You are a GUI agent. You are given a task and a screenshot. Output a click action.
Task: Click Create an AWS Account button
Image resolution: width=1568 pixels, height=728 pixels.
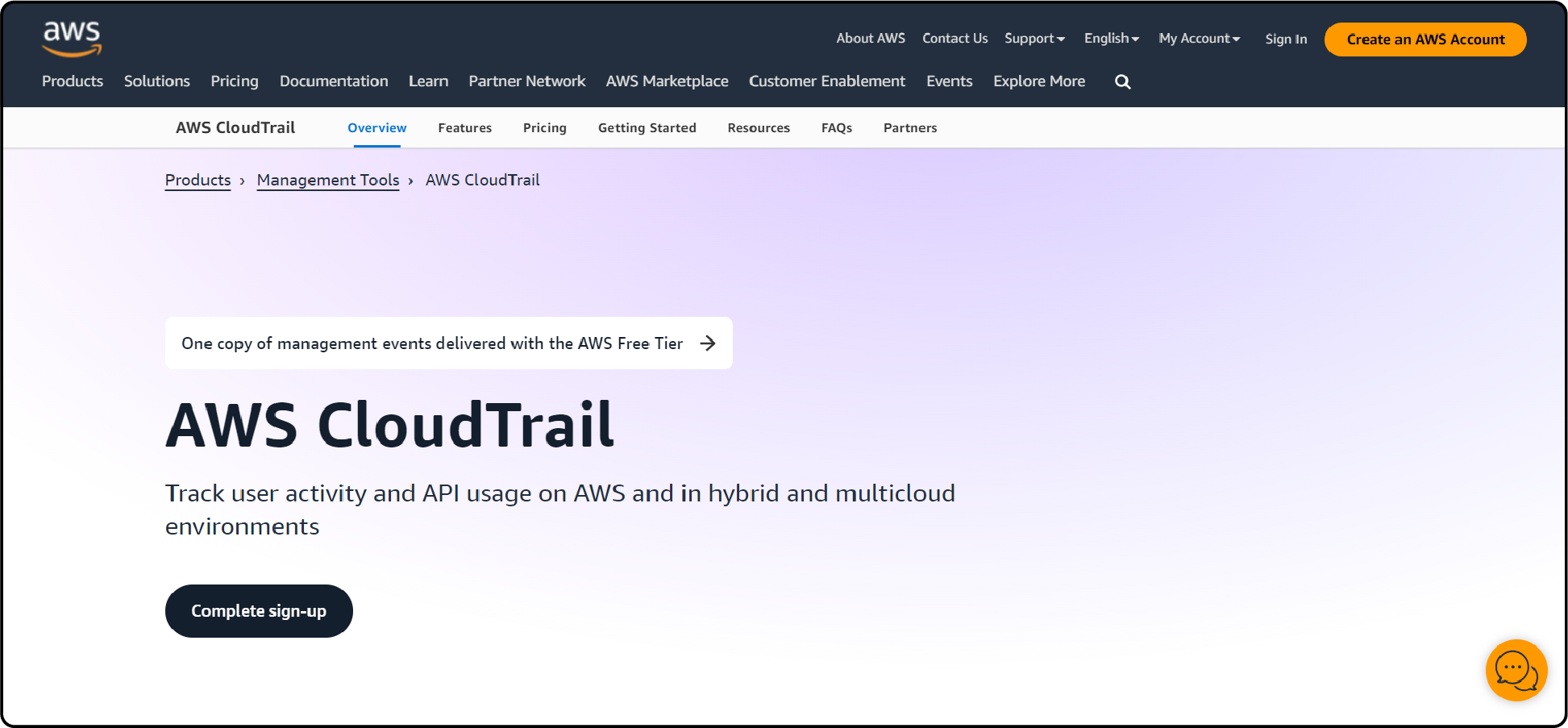1425,40
